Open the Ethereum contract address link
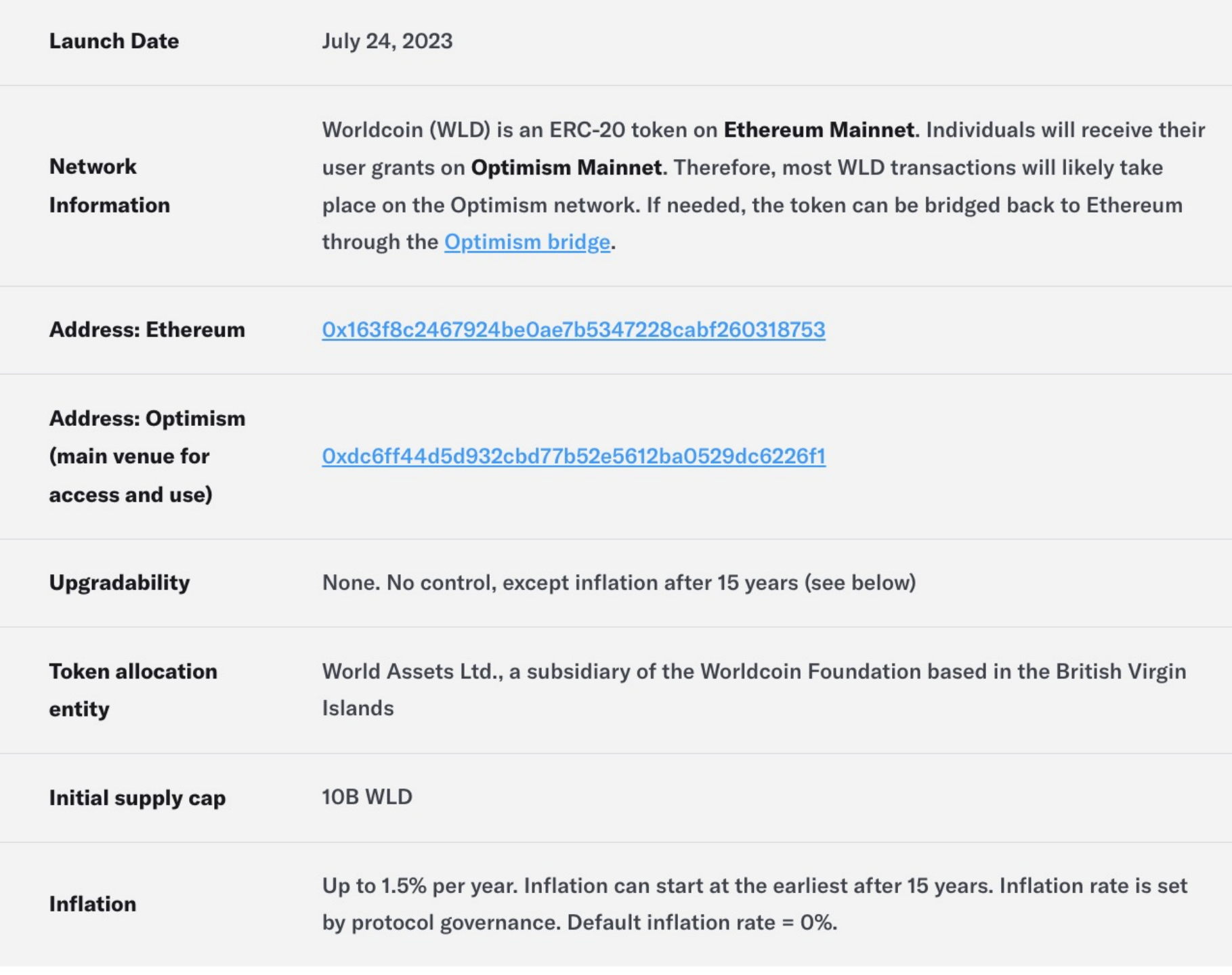This screenshot has height=975, width=1232. click(573, 330)
